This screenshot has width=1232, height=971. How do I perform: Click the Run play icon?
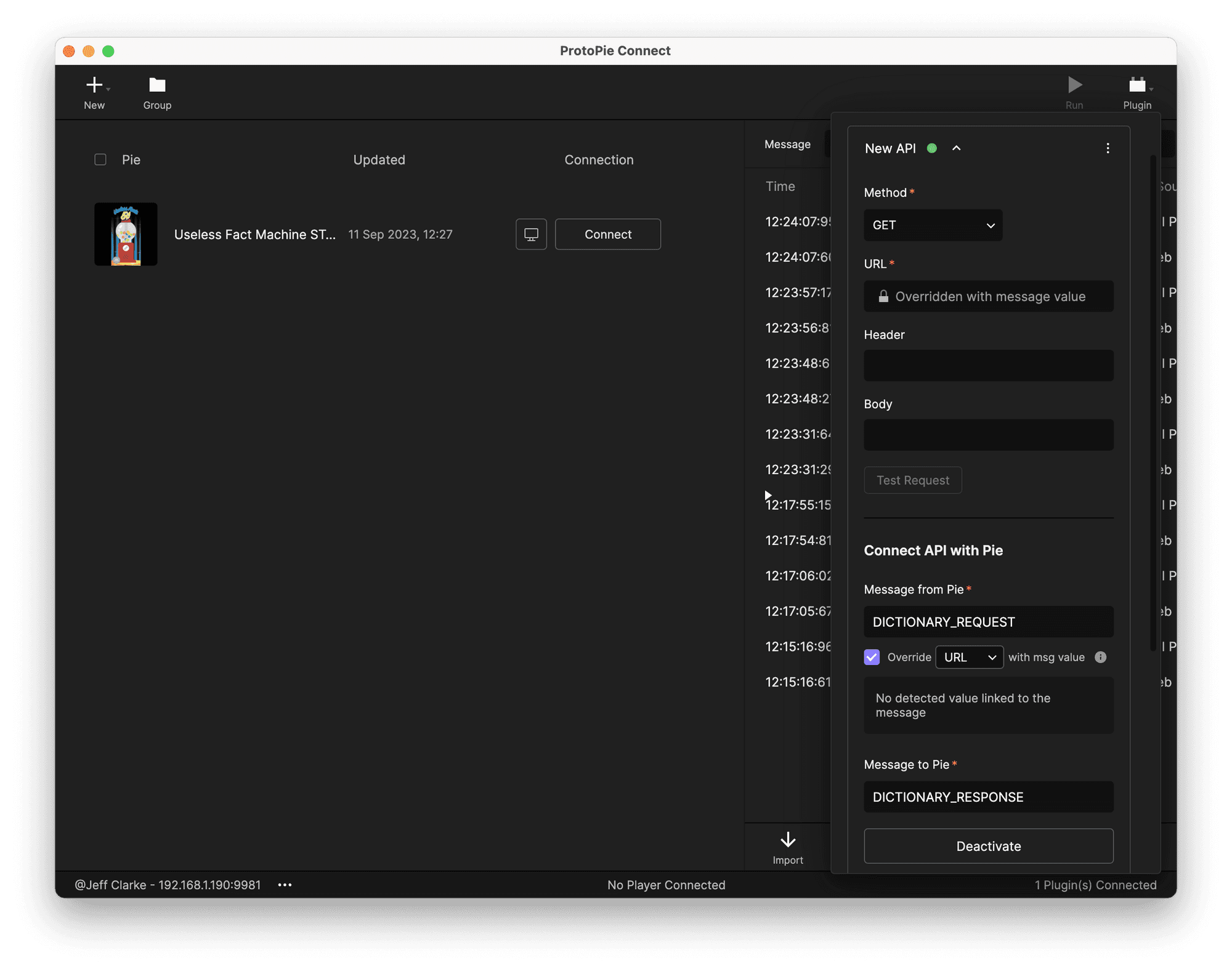point(1075,85)
